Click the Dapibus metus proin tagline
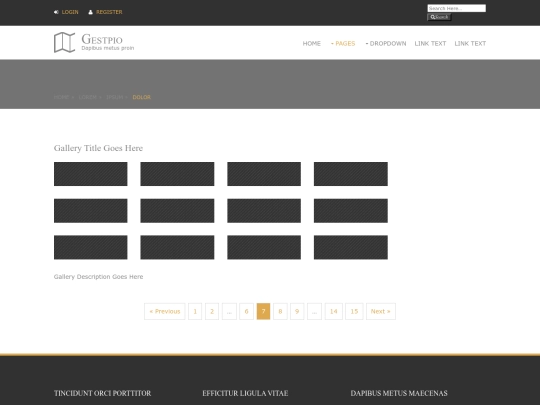Image resolution: width=540 pixels, height=405 pixels. [108, 48]
